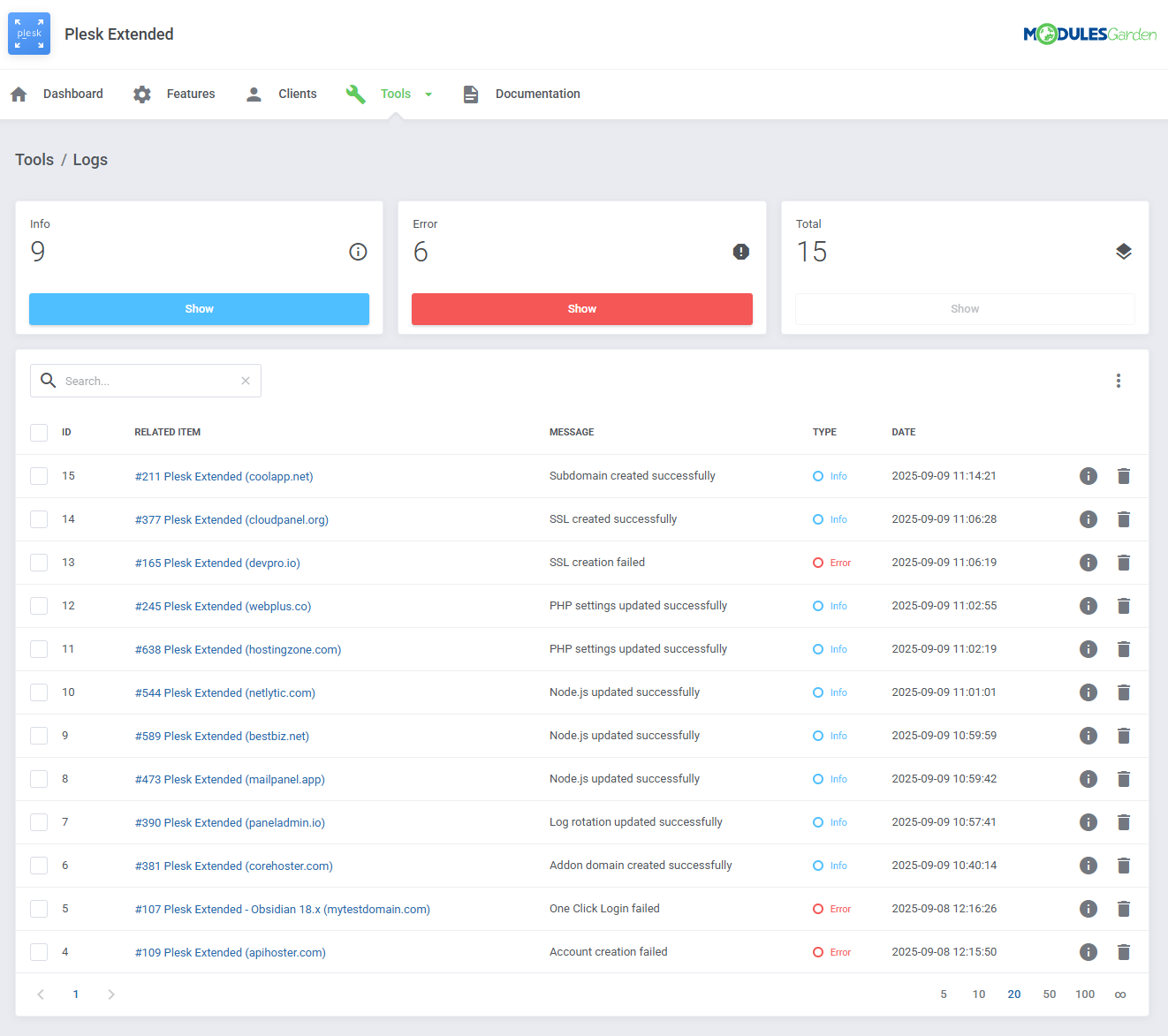Open the next page using the right chevron
Image resolution: width=1168 pixels, height=1036 pixels.
pyautogui.click(x=110, y=994)
